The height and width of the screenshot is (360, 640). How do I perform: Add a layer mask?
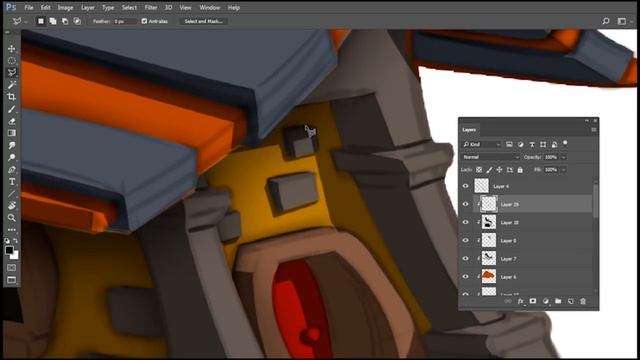533,301
